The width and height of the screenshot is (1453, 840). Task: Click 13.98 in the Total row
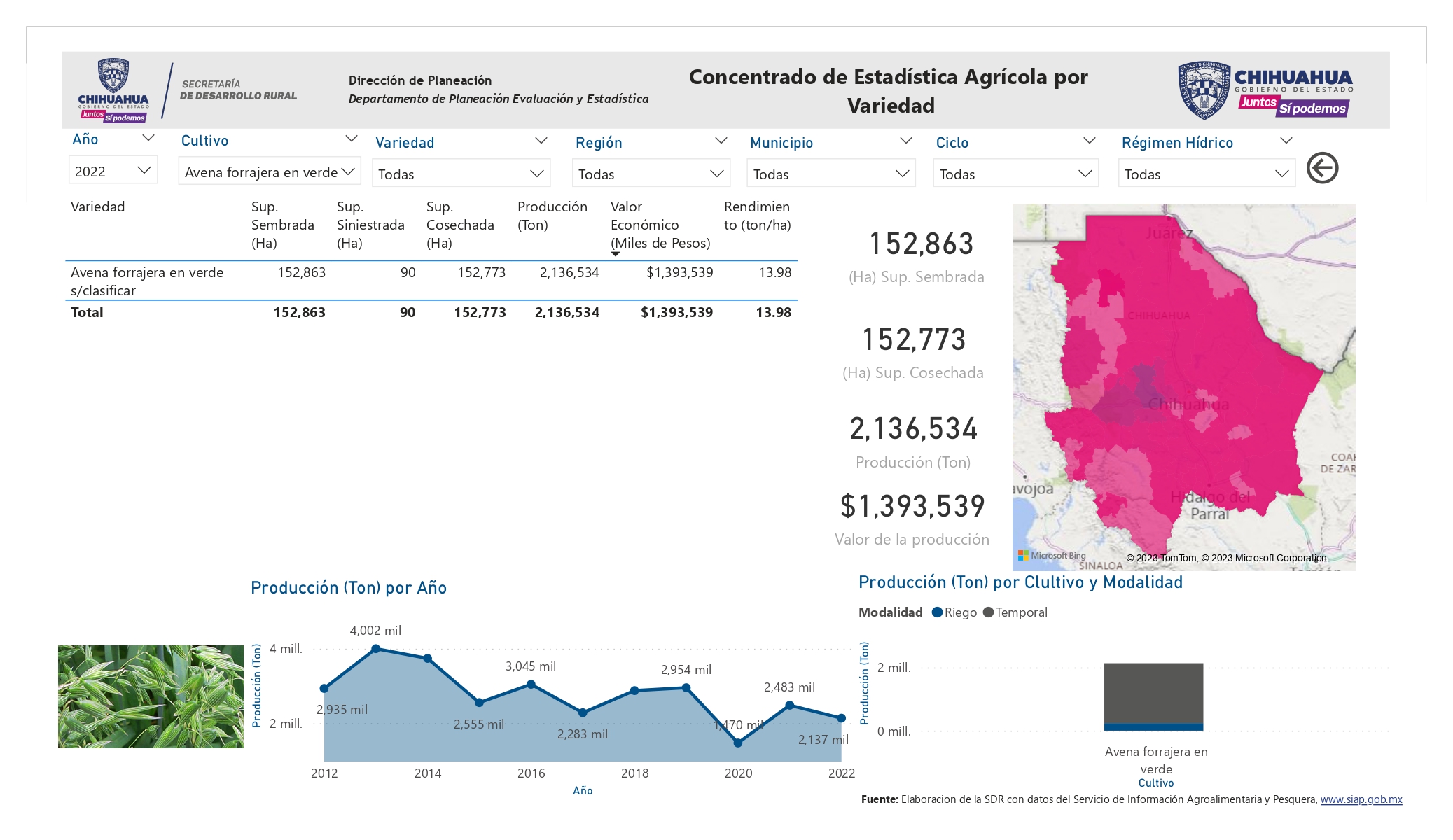(x=773, y=312)
